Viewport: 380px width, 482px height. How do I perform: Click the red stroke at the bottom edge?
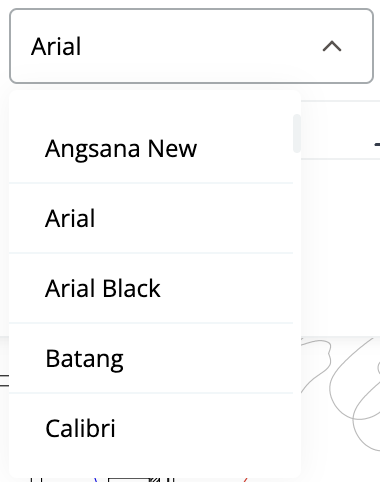pyautogui.click(x=245, y=480)
